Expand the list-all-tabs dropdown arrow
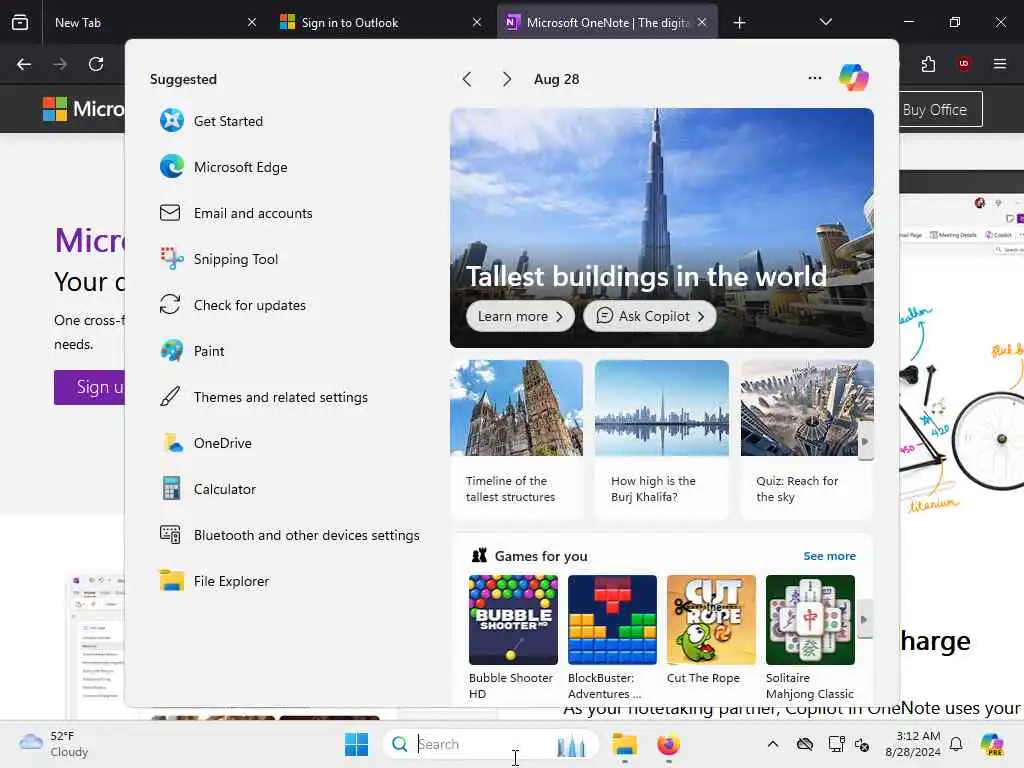This screenshot has width=1024, height=768. click(825, 22)
